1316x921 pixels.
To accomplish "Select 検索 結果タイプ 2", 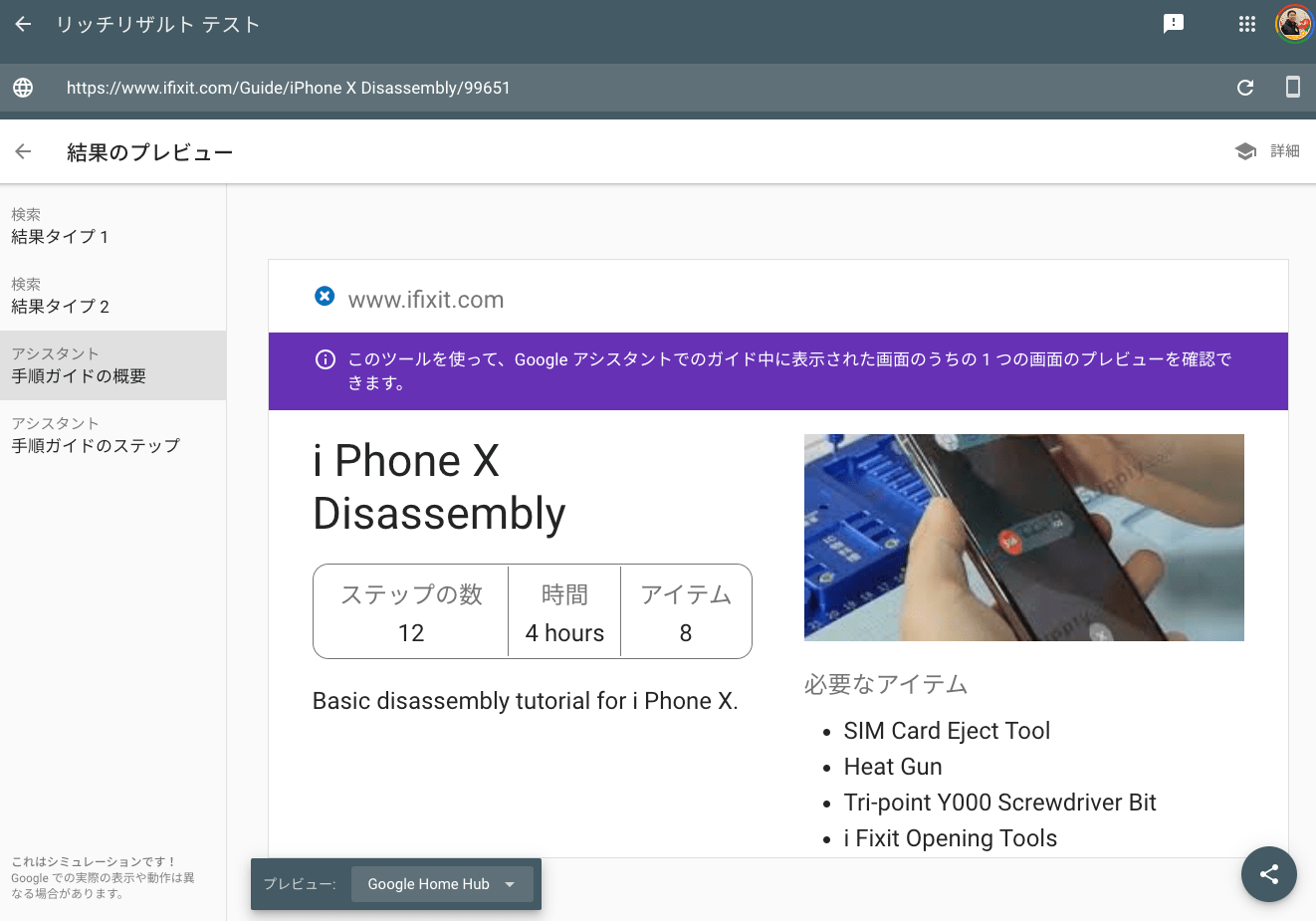I will (112, 296).
